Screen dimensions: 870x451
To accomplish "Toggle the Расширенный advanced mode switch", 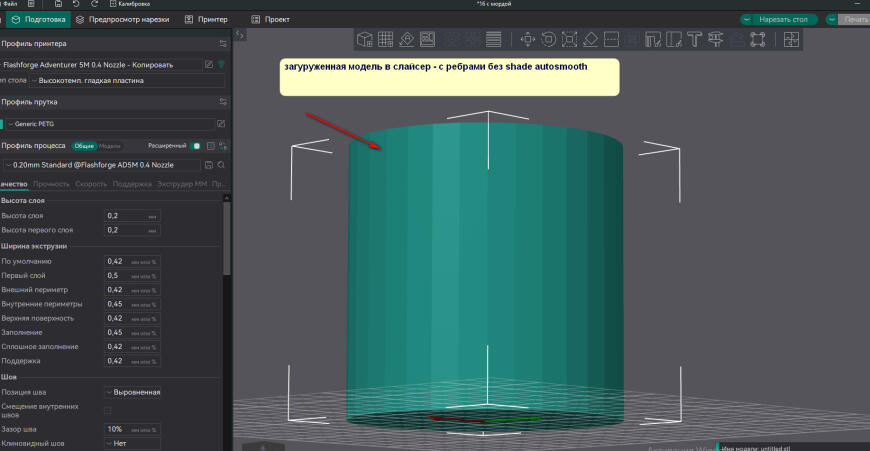I will 197,146.
